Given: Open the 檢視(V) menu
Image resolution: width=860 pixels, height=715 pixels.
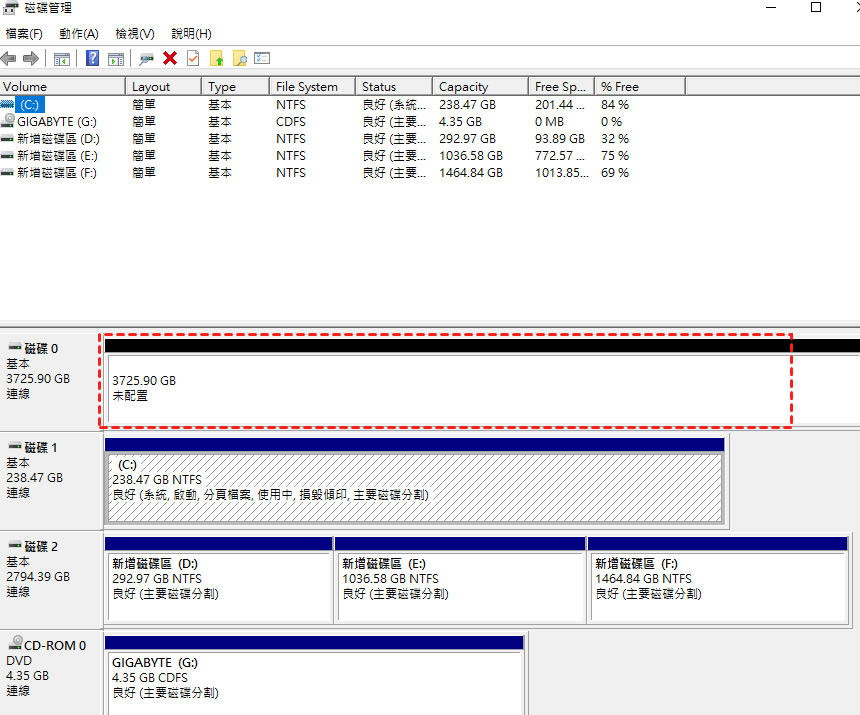Looking at the screenshot, I should click(135, 34).
